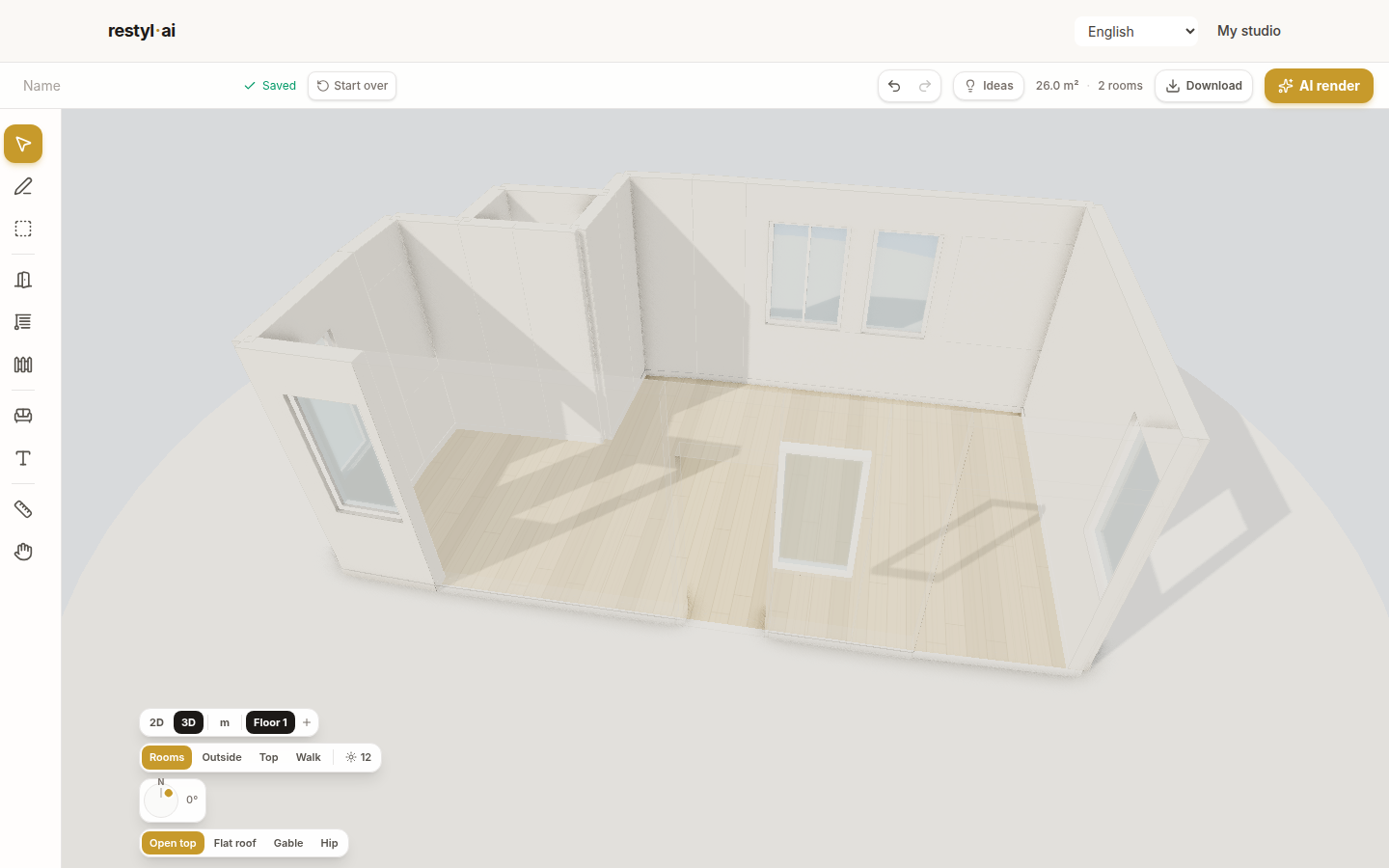Toggle the m units button

tap(225, 722)
